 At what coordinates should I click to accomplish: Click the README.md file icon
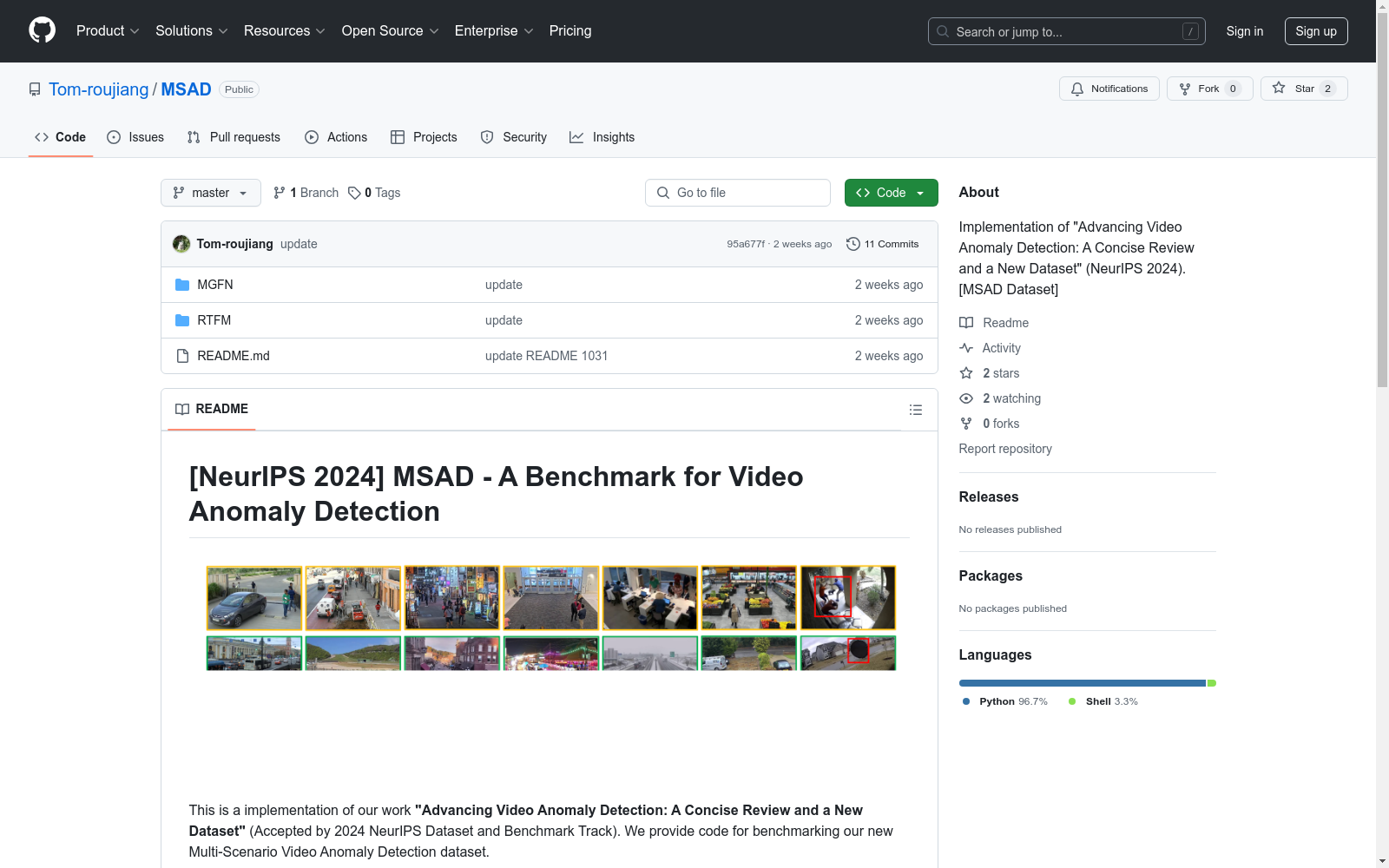click(x=182, y=356)
